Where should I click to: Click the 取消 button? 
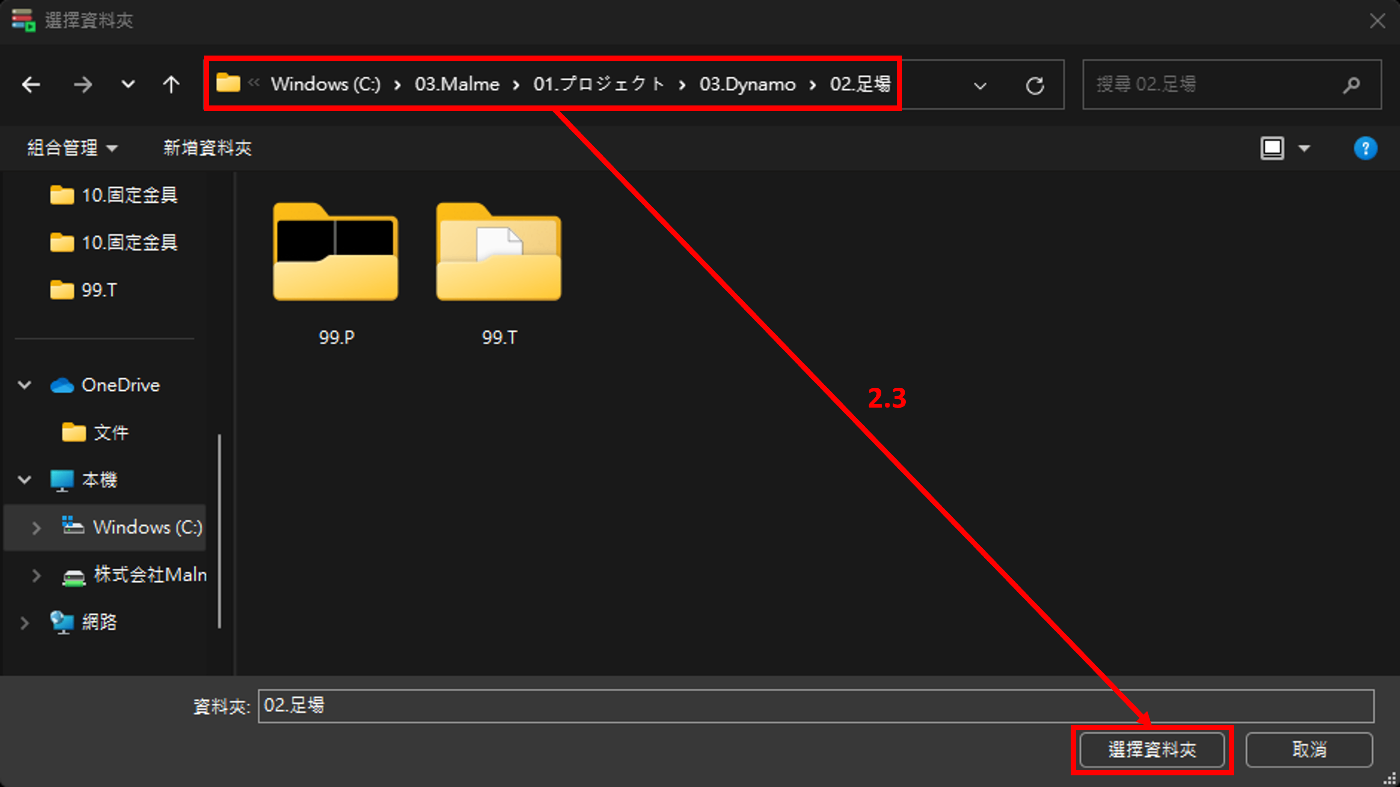tap(1309, 749)
